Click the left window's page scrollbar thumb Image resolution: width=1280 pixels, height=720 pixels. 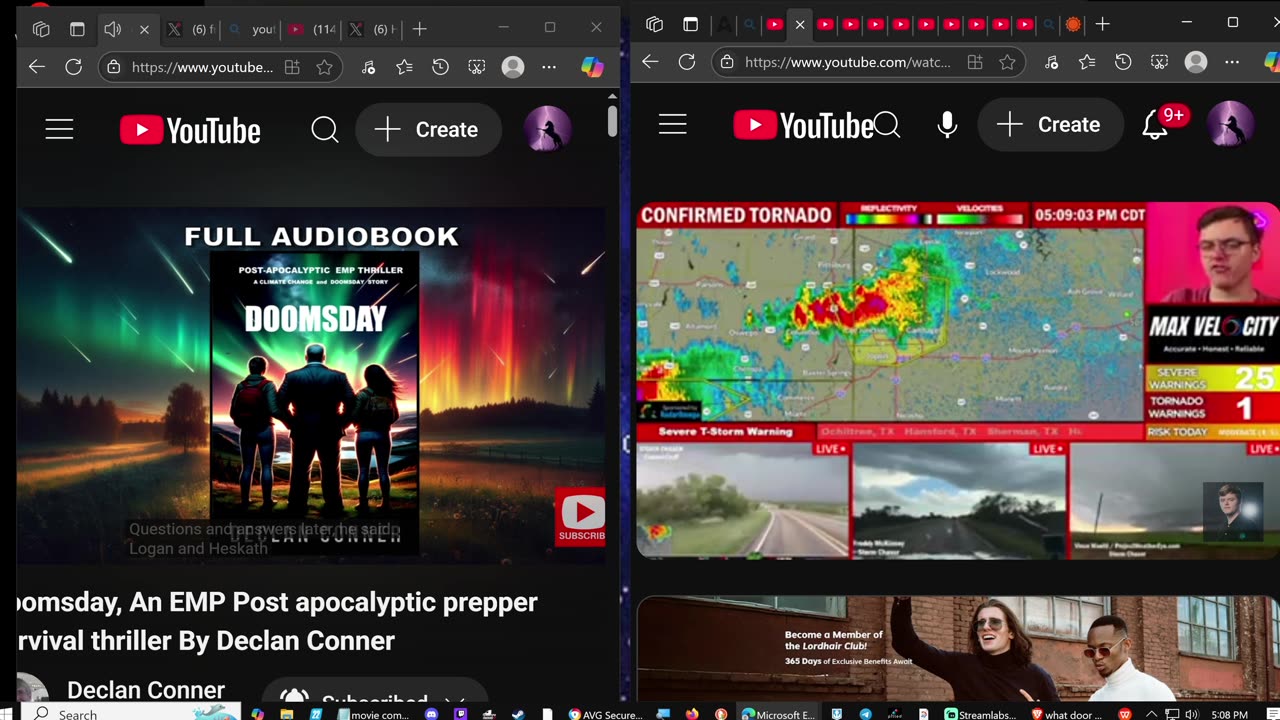point(612,120)
